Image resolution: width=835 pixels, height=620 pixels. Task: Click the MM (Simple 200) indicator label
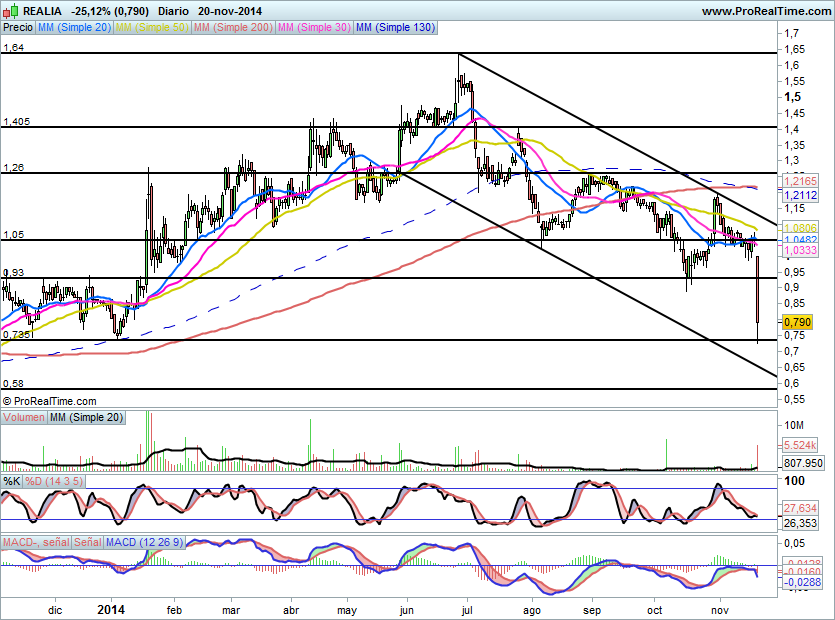[x=232, y=29]
